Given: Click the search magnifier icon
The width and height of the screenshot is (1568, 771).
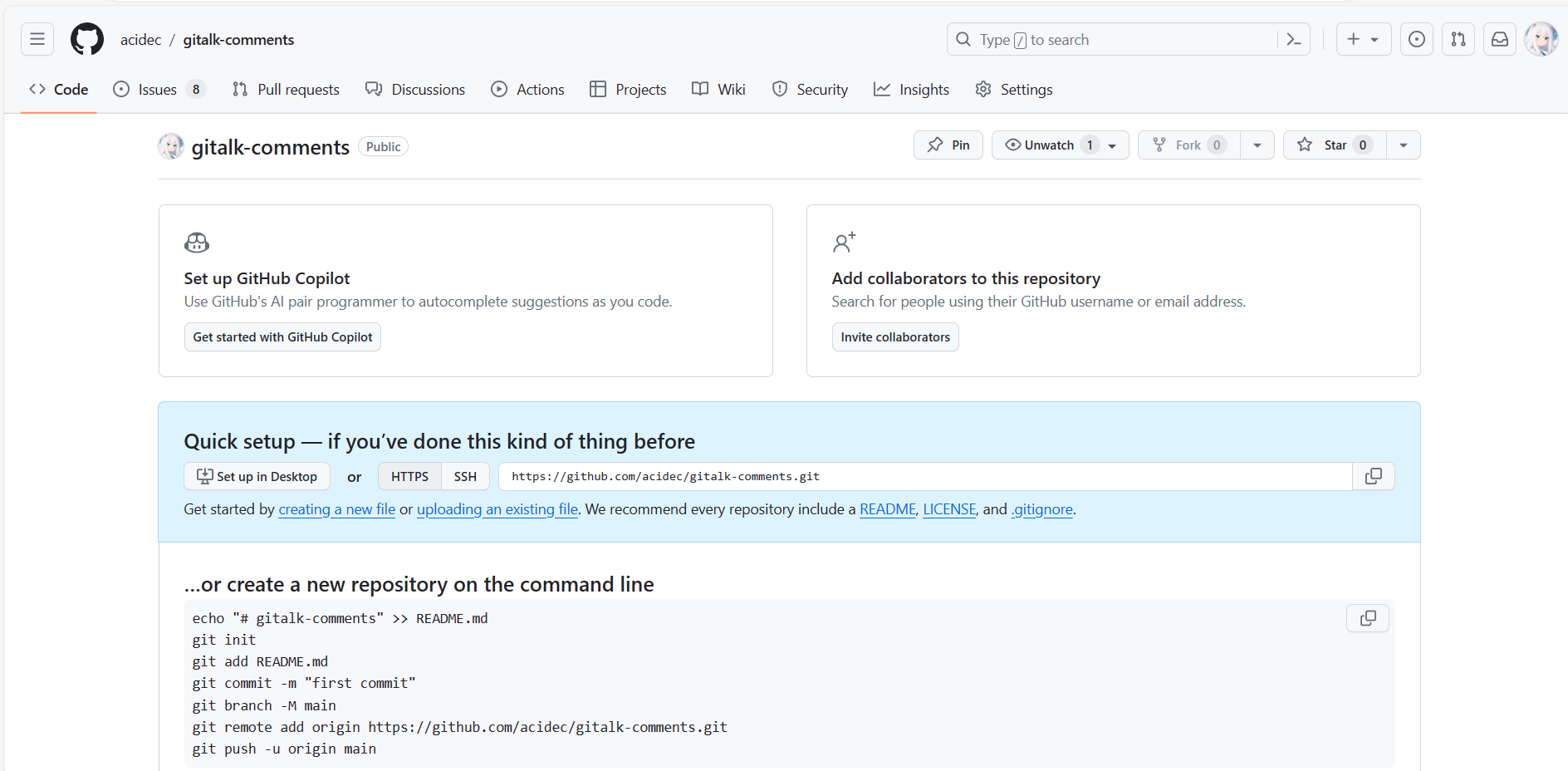Looking at the screenshot, I should tap(963, 39).
